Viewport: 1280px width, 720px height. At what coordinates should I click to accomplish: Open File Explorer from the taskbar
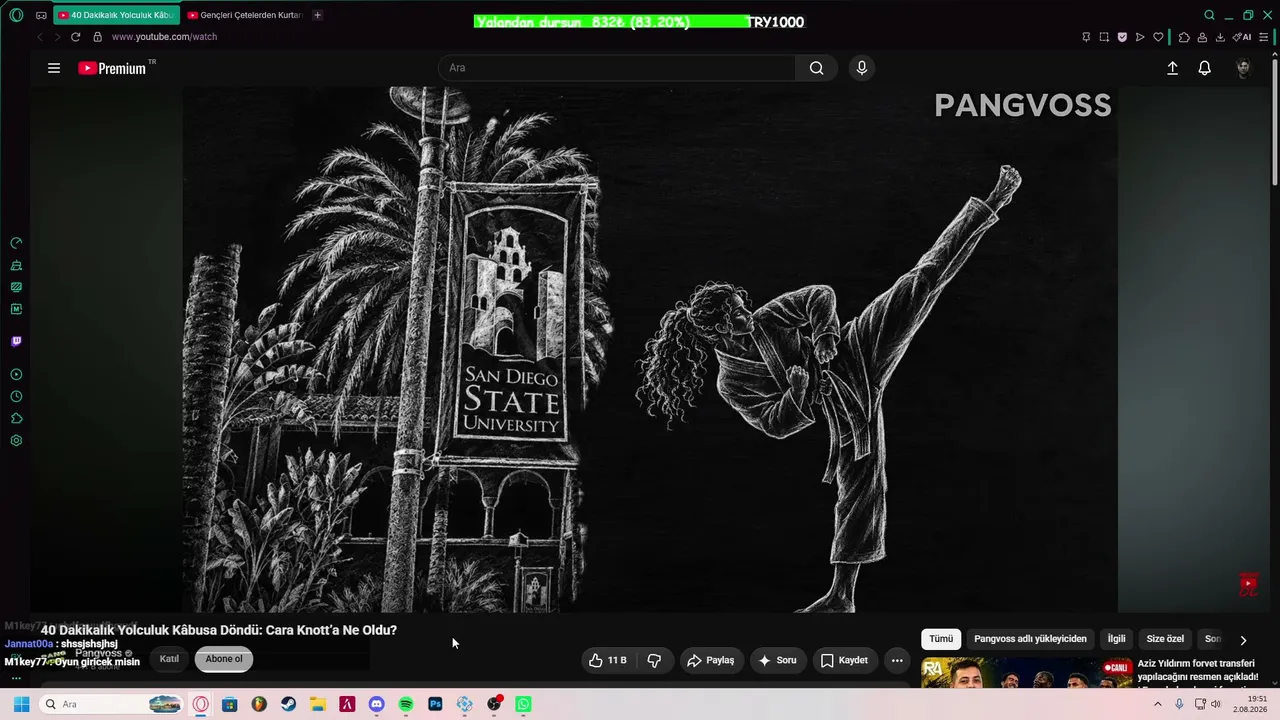click(x=318, y=704)
